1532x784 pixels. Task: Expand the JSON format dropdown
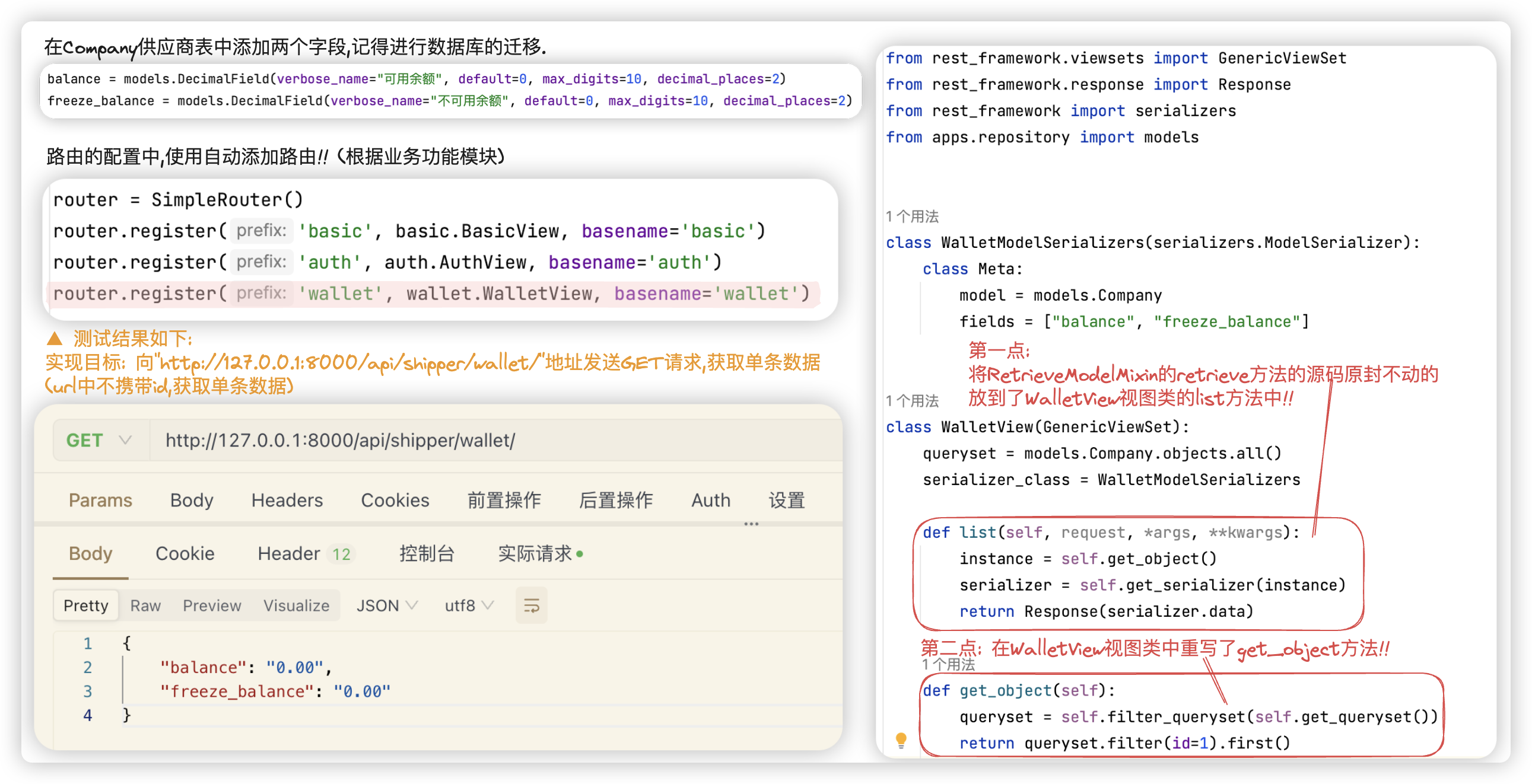point(387,605)
